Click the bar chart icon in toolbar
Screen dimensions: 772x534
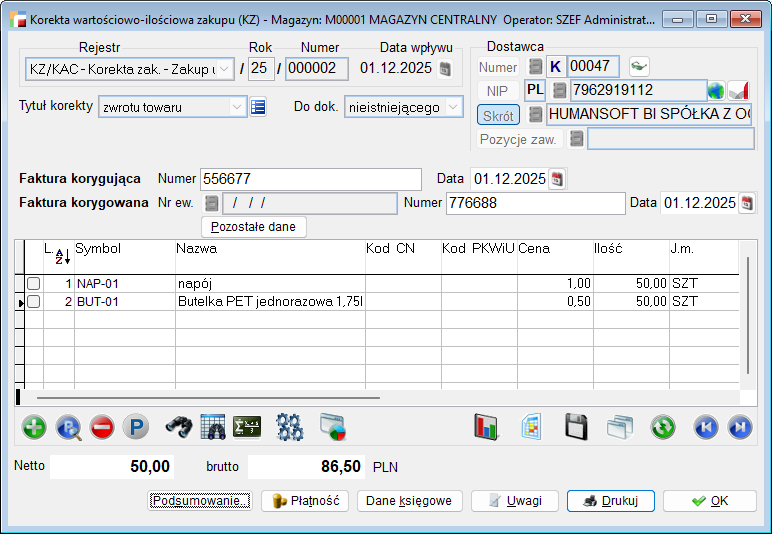486,427
